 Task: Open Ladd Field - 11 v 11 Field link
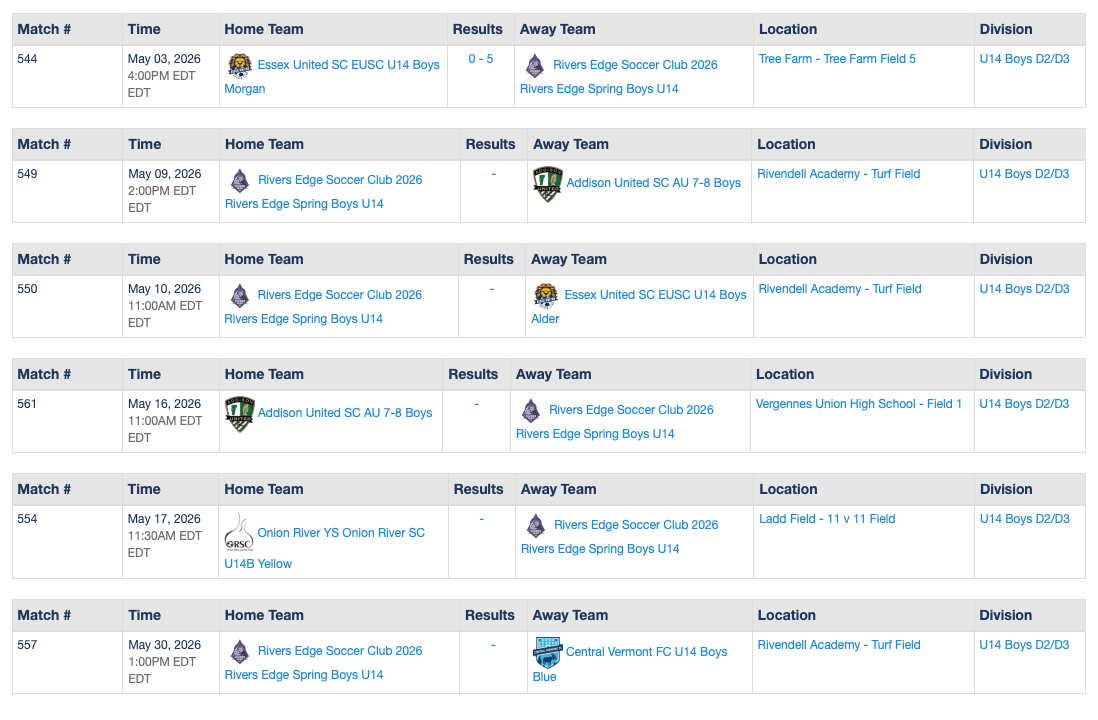[827, 519]
